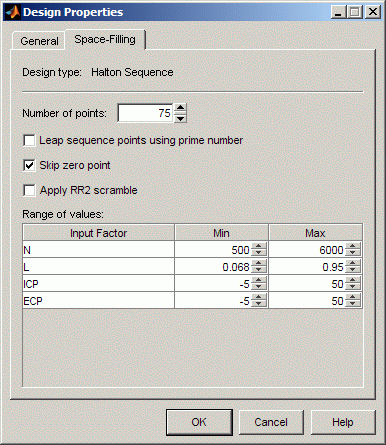Decrement ECP Max value with down spinner

point(353,304)
